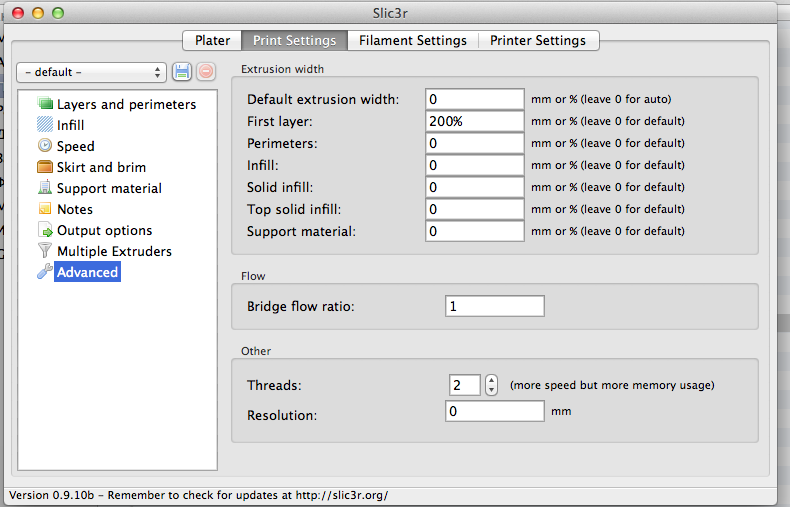The height and width of the screenshot is (507, 790).
Task: Click the Support material icon
Action: coord(45,188)
